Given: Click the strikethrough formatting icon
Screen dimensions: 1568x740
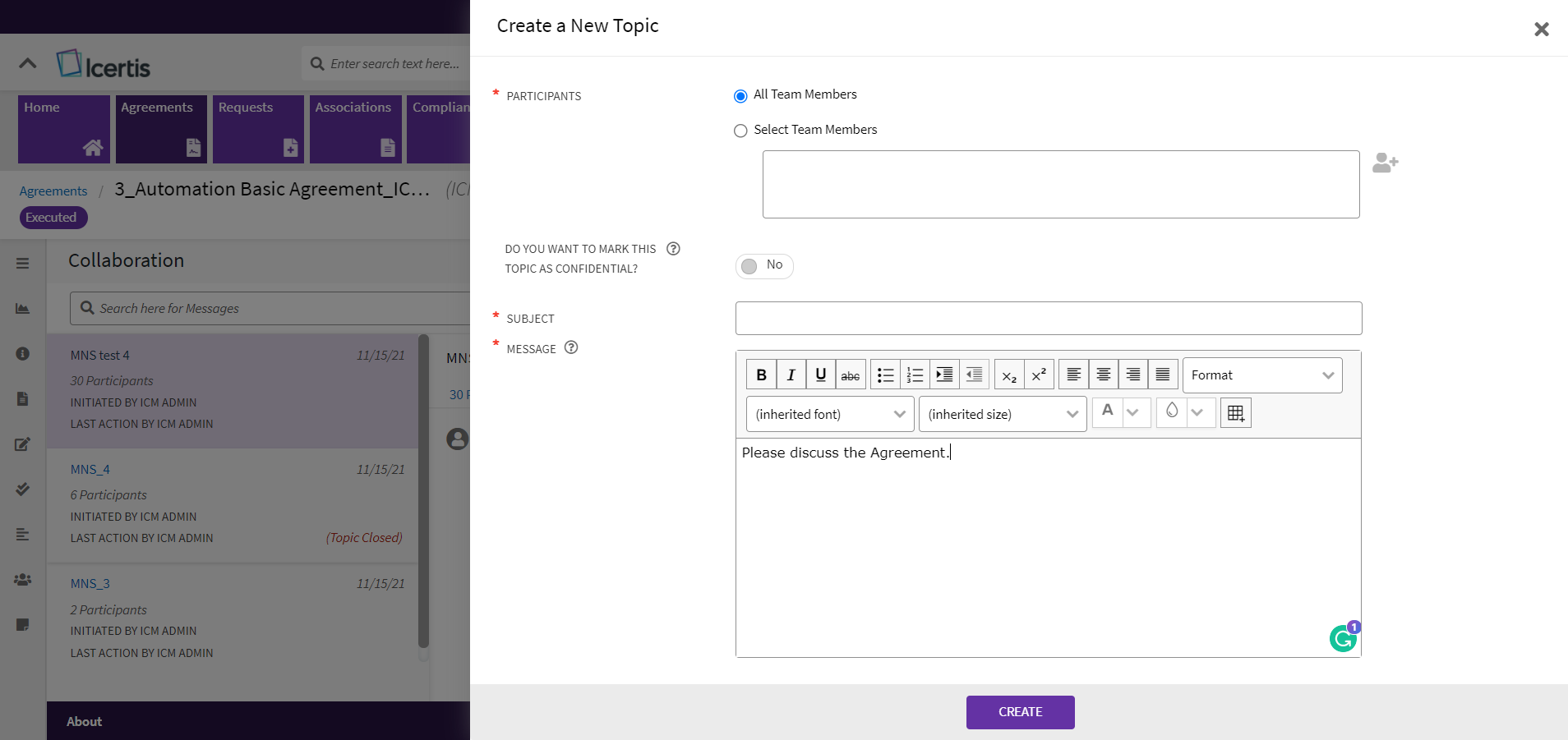Looking at the screenshot, I should pos(850,375).
